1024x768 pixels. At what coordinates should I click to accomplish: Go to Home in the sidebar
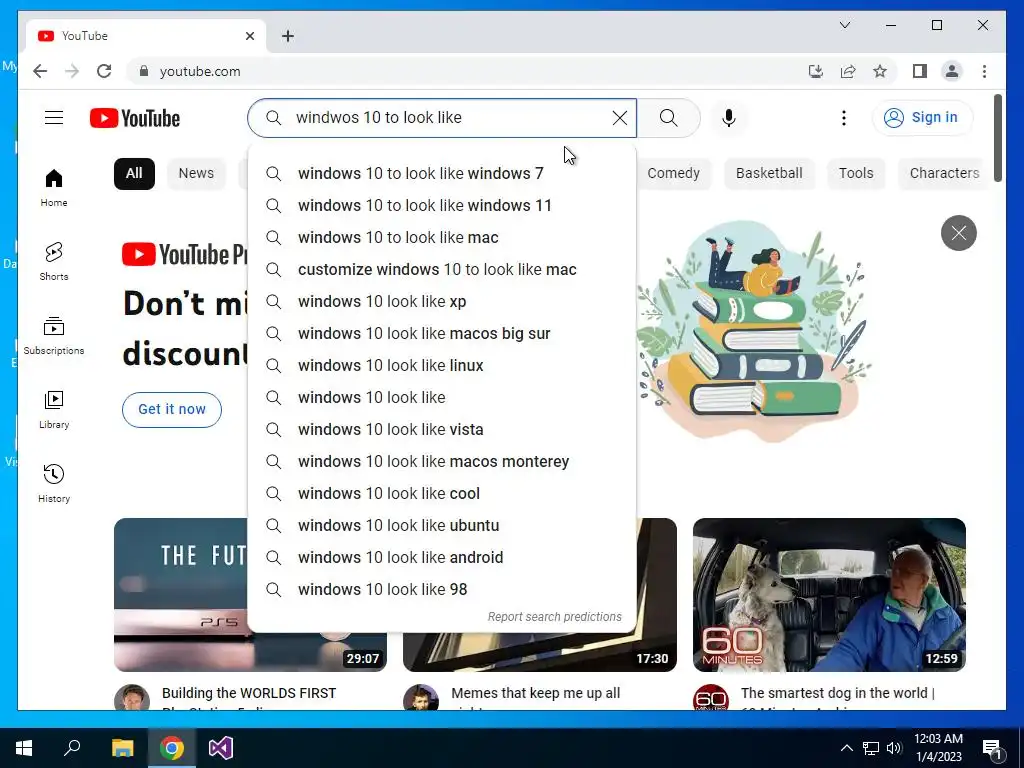(x=54, y=188)
